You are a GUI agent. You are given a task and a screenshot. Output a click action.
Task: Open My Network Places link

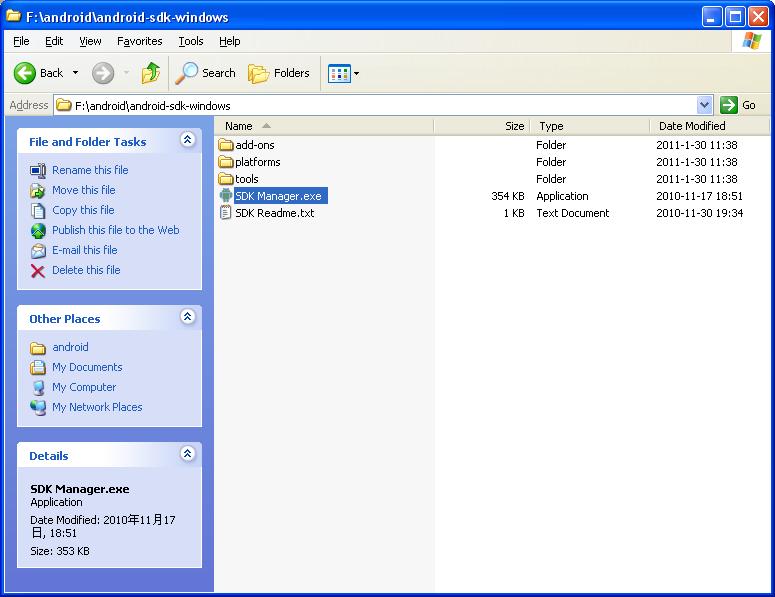tap(97, 407)
